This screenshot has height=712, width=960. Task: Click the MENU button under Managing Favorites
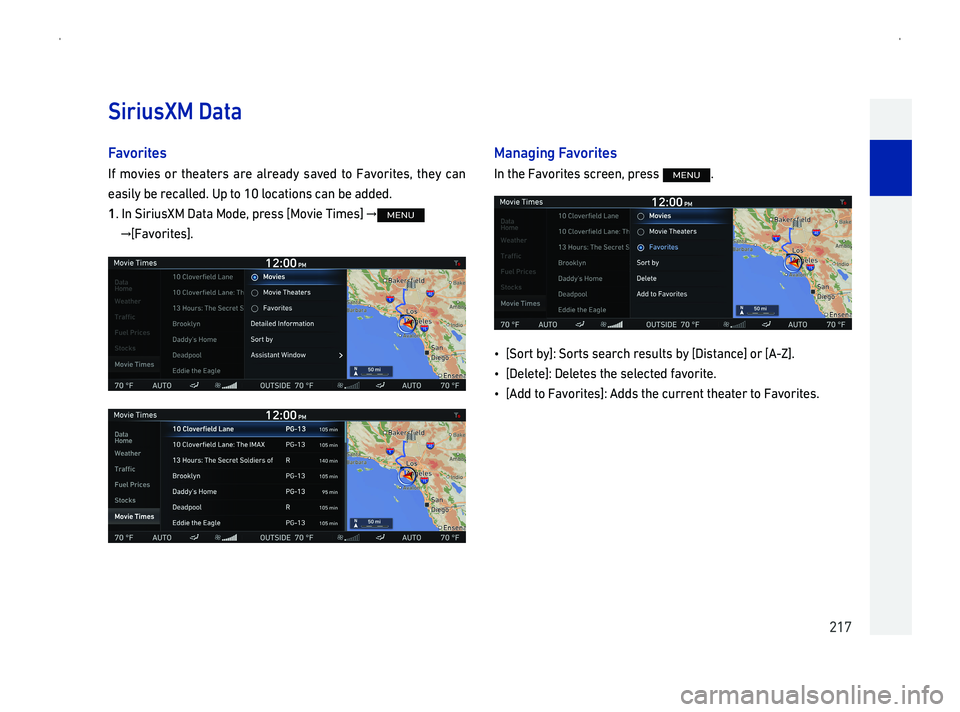tap(686, 175)
